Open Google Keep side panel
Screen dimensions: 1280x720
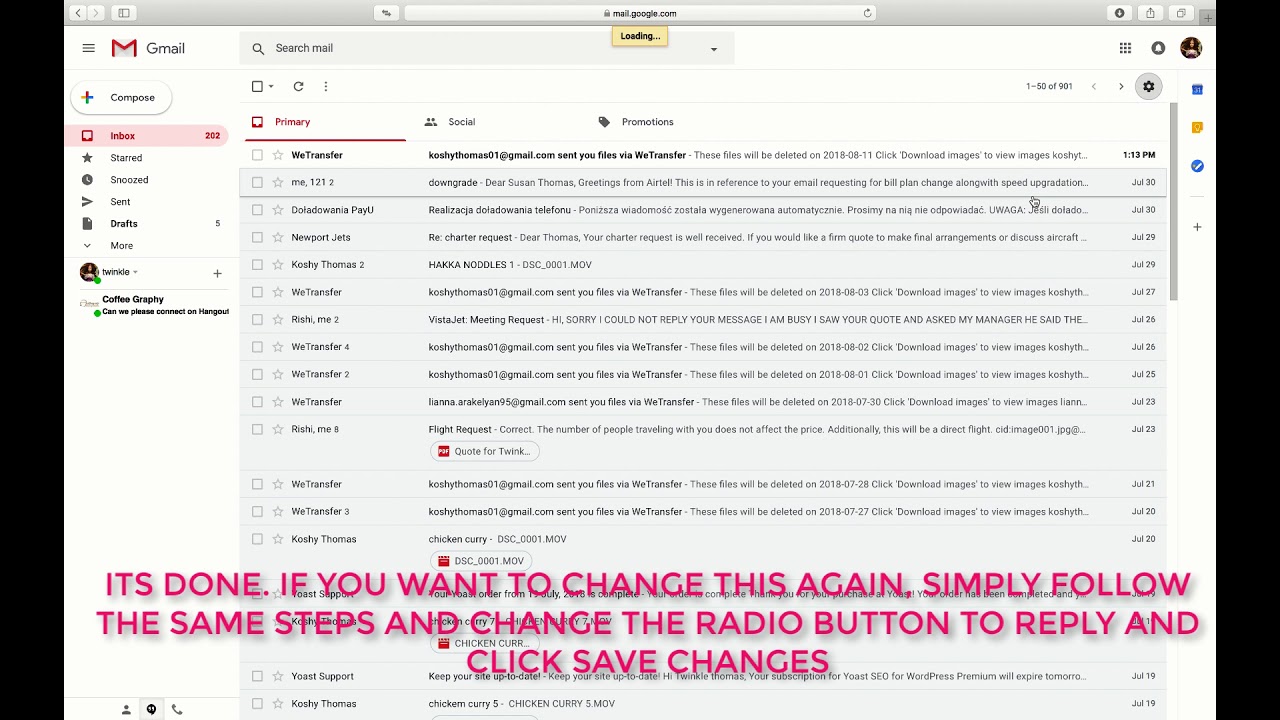tap(1197, 128)
